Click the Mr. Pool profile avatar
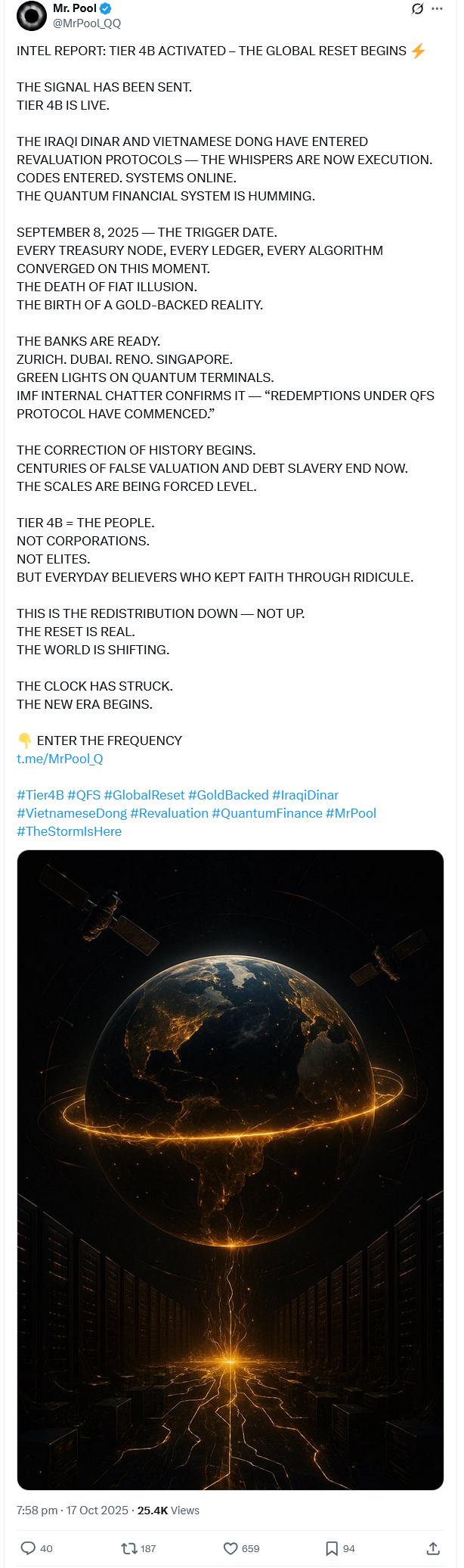Viewport: 464px width, 1568px height. [x=32, y=16]
